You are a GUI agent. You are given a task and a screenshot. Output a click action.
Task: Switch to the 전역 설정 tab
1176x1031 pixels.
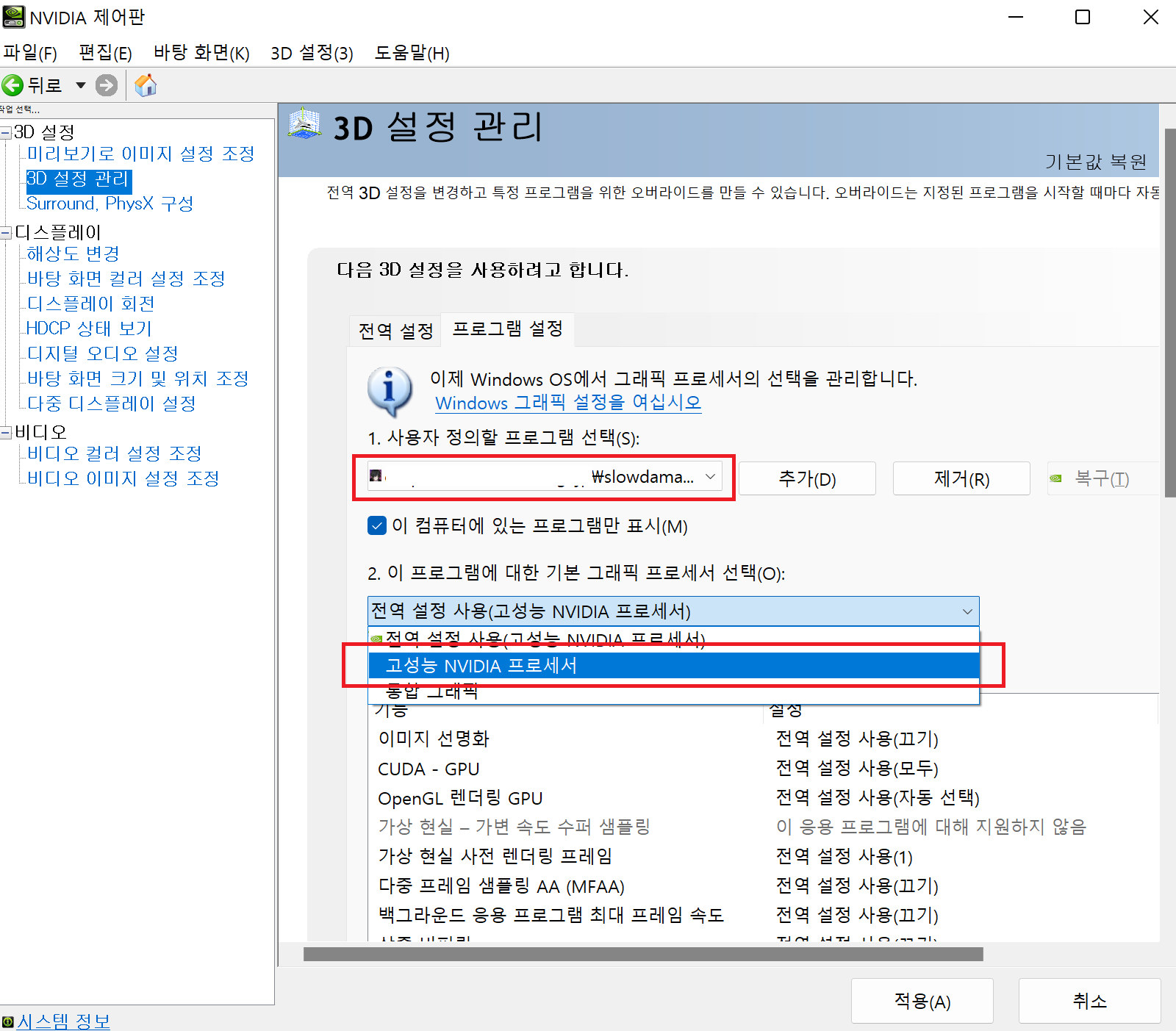coord(395,331)
